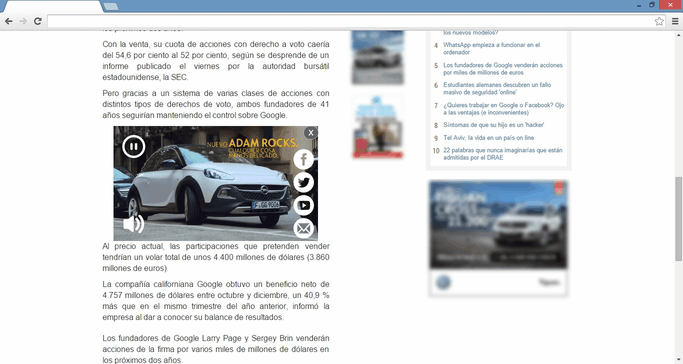Screen dimensions: 683x364
Task: Pause the Adam Rocks video ad
Action: coord(134,146)
